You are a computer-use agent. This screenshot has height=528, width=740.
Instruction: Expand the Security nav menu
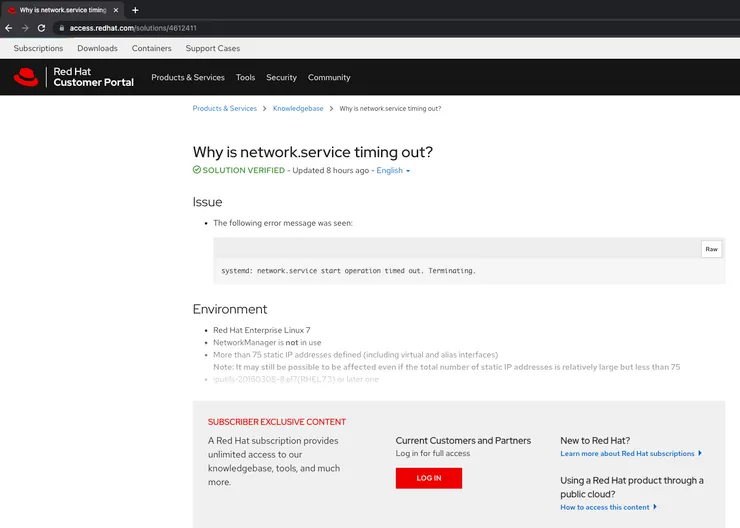281,77
